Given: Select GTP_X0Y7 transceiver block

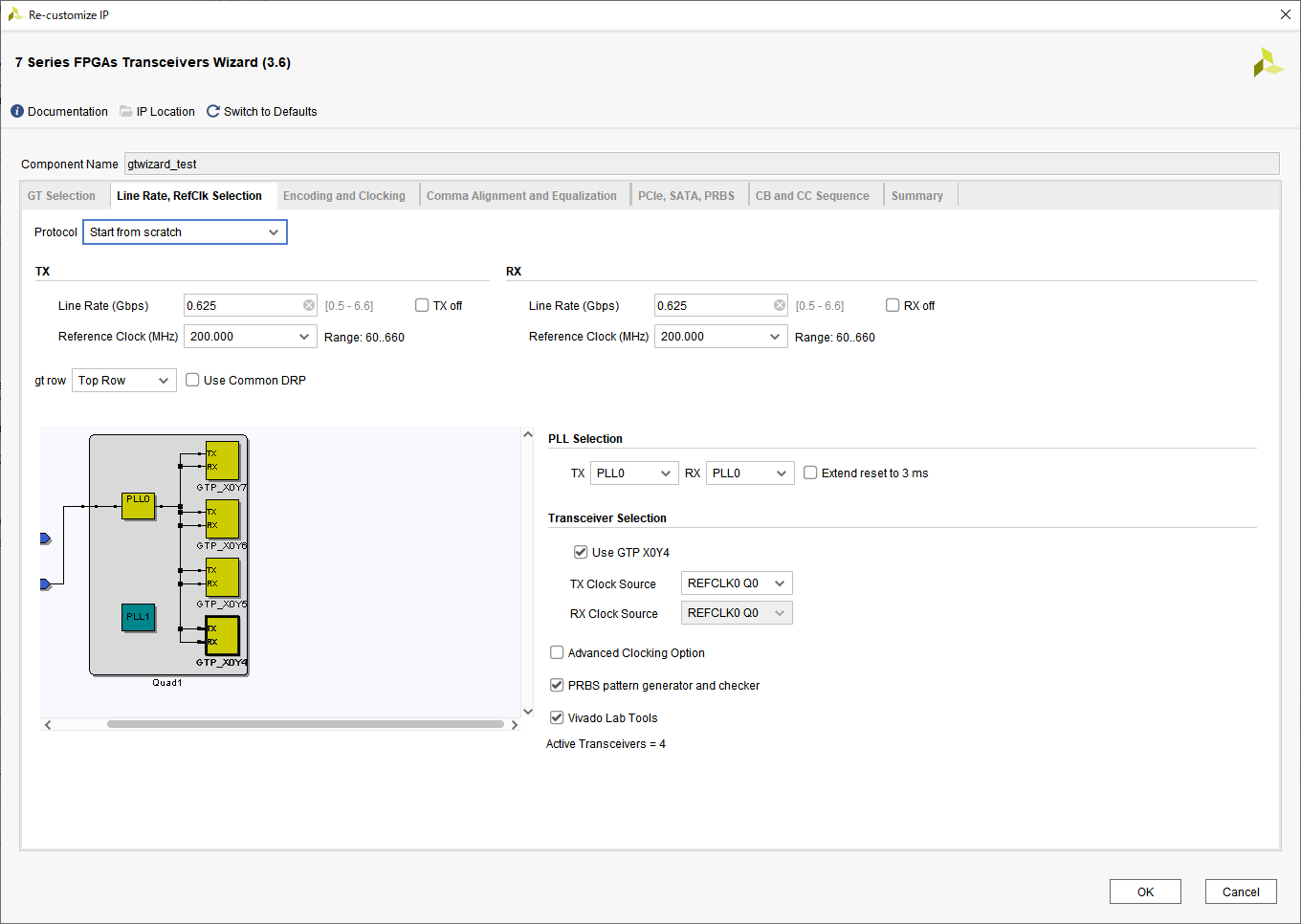Looking at the screenshot, I should click(223, 461).
